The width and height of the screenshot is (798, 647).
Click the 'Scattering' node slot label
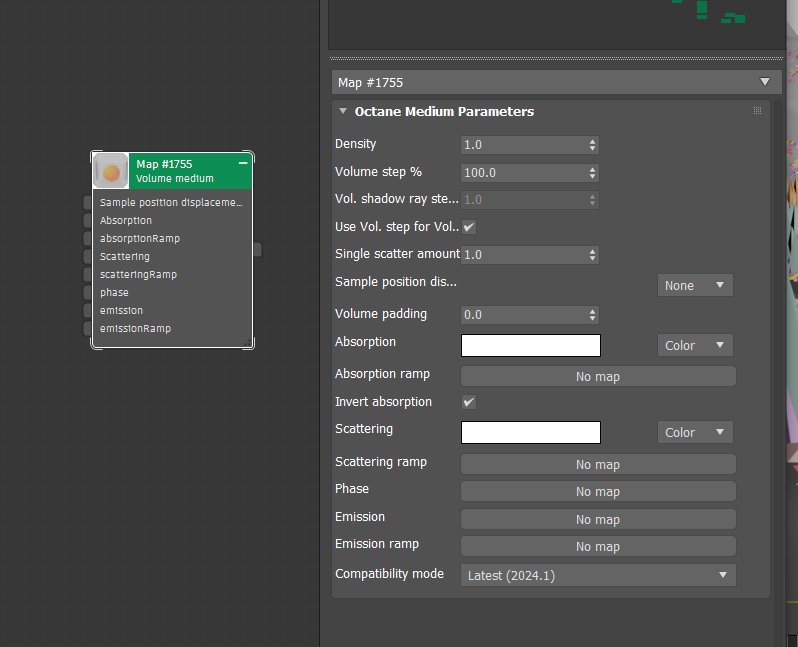pos(125,257)
